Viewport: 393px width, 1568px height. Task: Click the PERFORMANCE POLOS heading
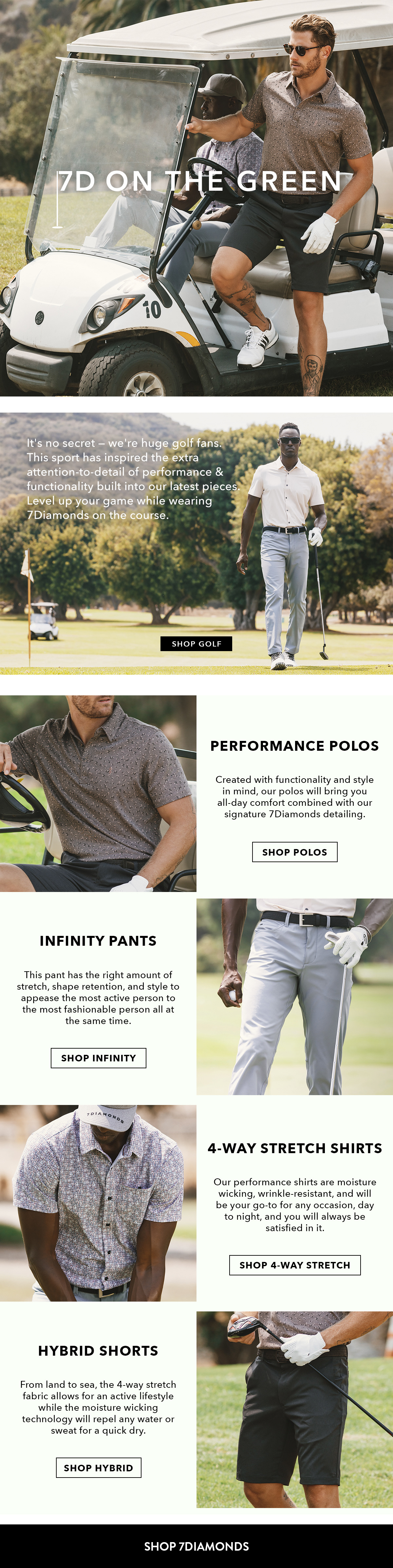(294, 745)
